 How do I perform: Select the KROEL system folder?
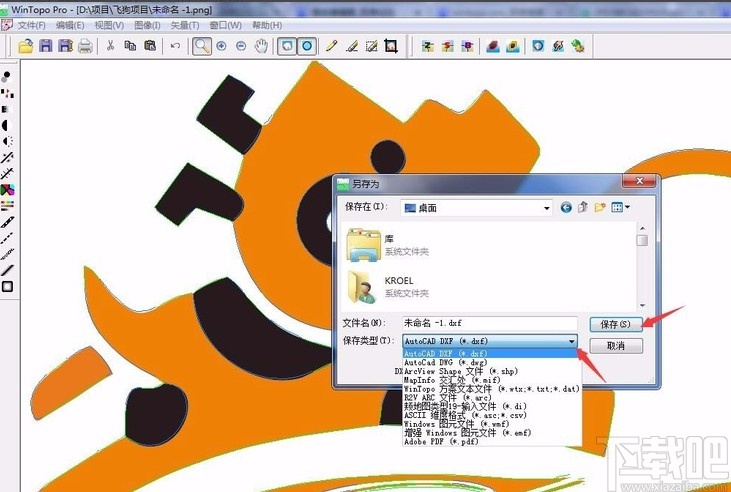tap(388, 286)
